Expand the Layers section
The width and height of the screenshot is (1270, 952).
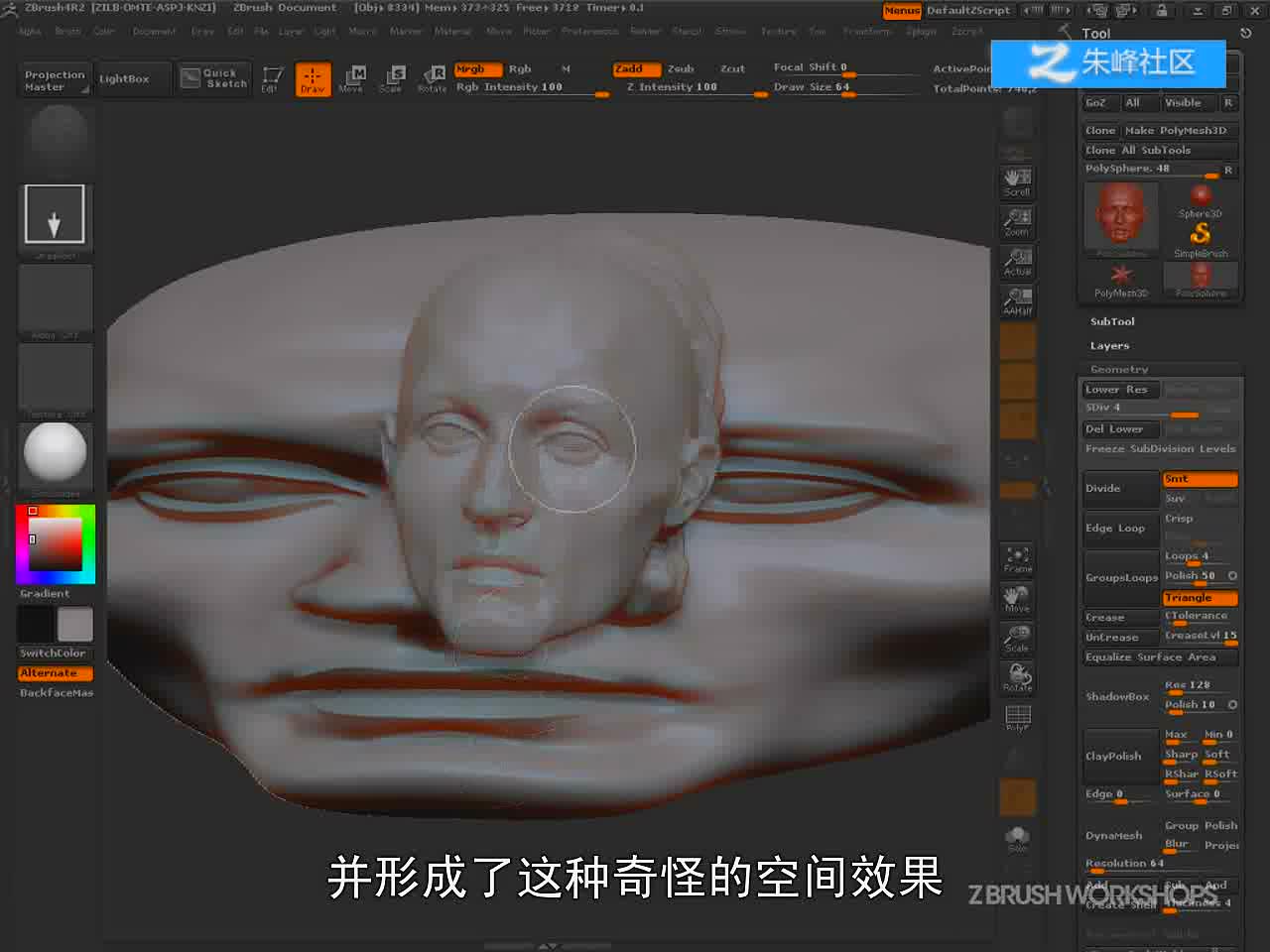pyautogui.click(x=1109, y=346)
